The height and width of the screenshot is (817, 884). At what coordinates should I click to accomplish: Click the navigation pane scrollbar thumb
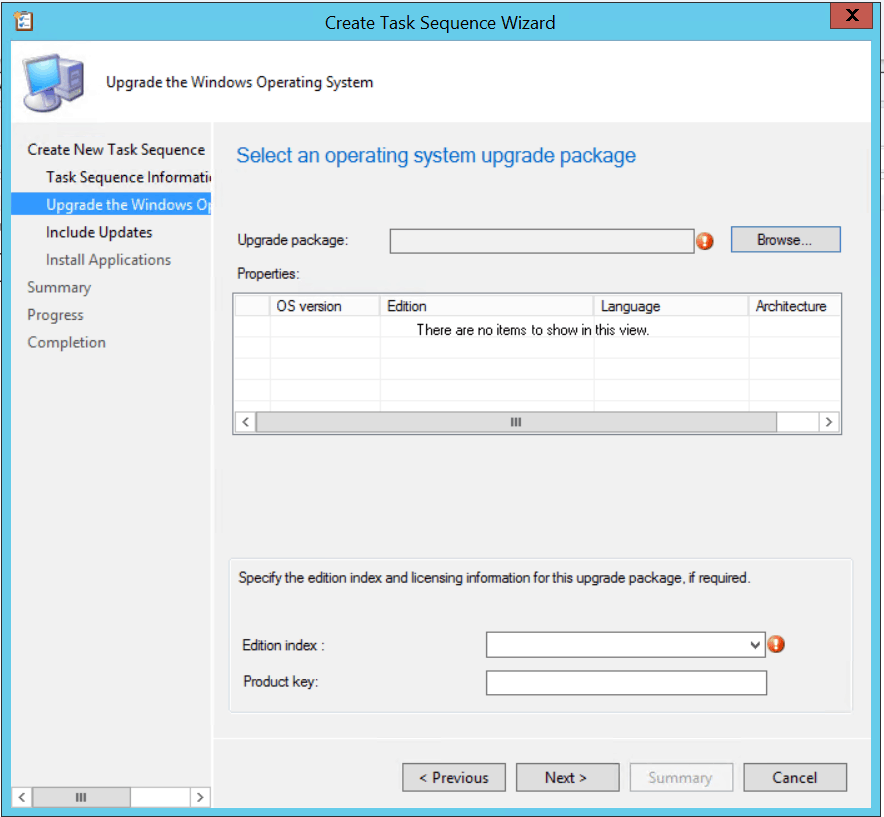pos(81,797)
